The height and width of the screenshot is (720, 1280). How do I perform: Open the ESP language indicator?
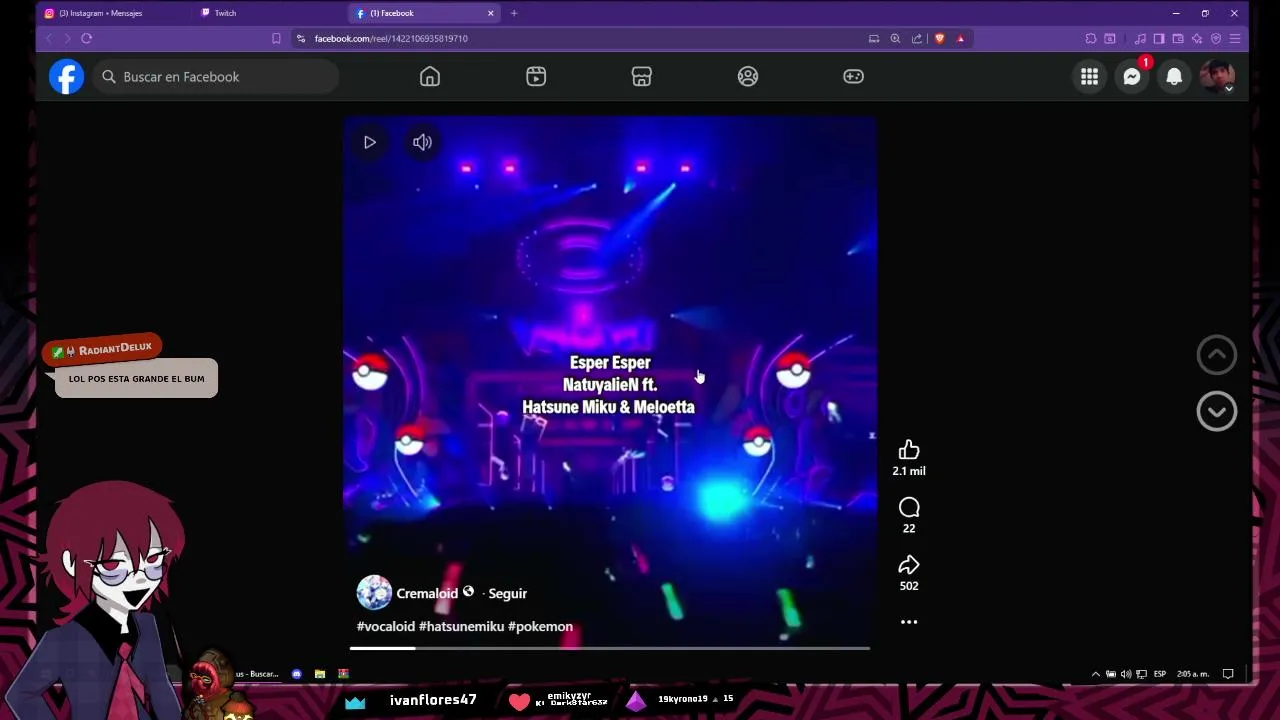point(1160,674)
